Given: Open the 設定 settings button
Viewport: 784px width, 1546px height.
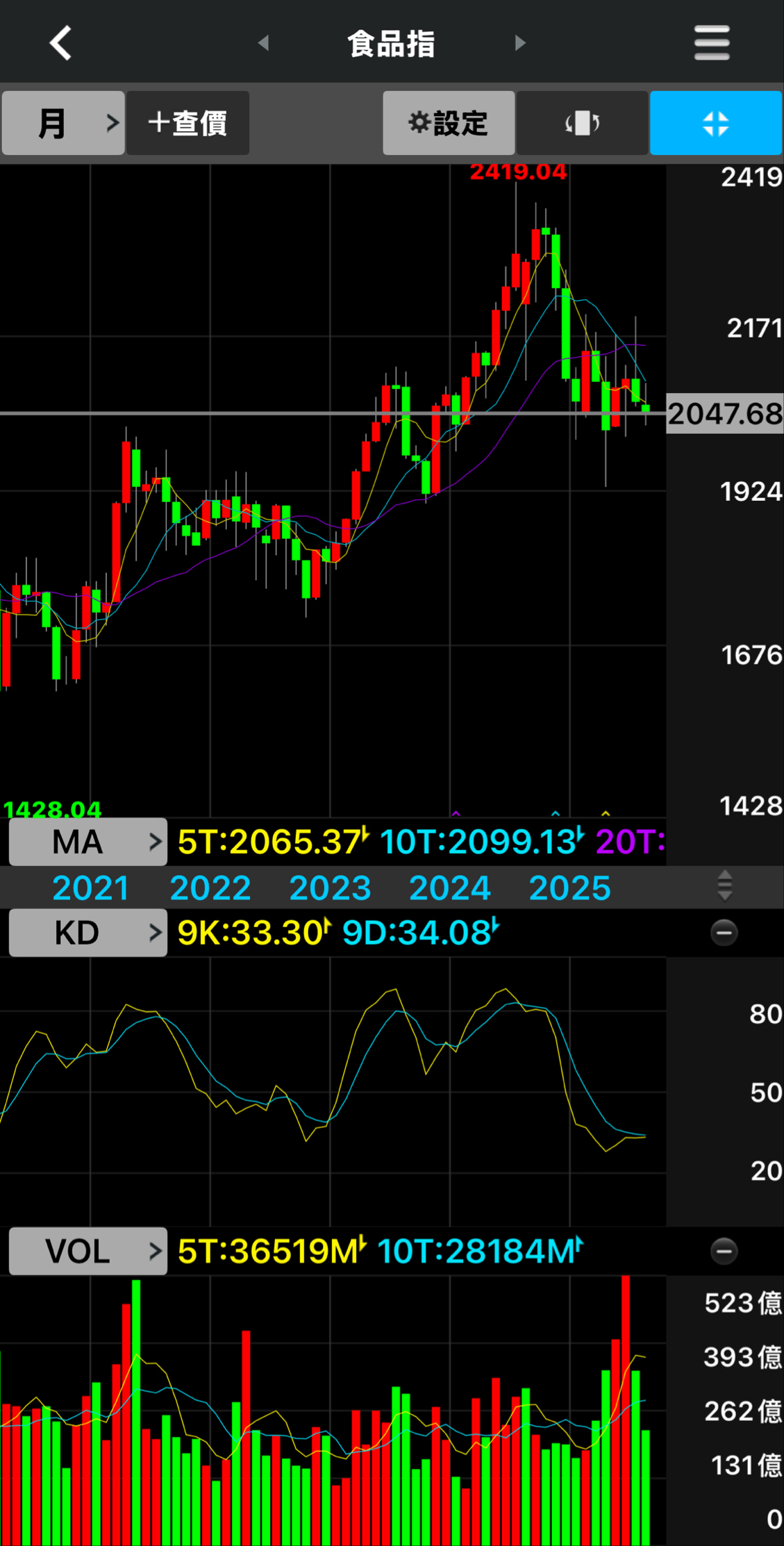Looking at the screenshot, I should tap(449, 123).
